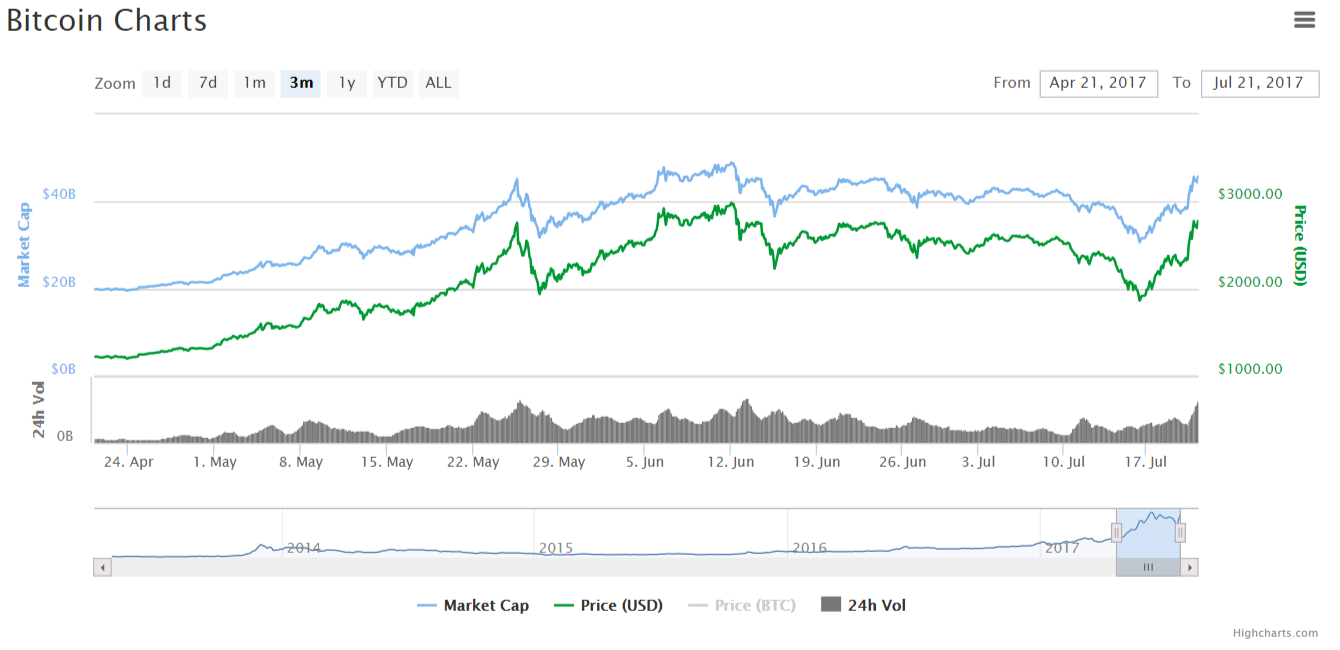This screenshot has width=1340, height=650.
Task: Open the Highcharts.com credit link
Action: [1275, 633]
